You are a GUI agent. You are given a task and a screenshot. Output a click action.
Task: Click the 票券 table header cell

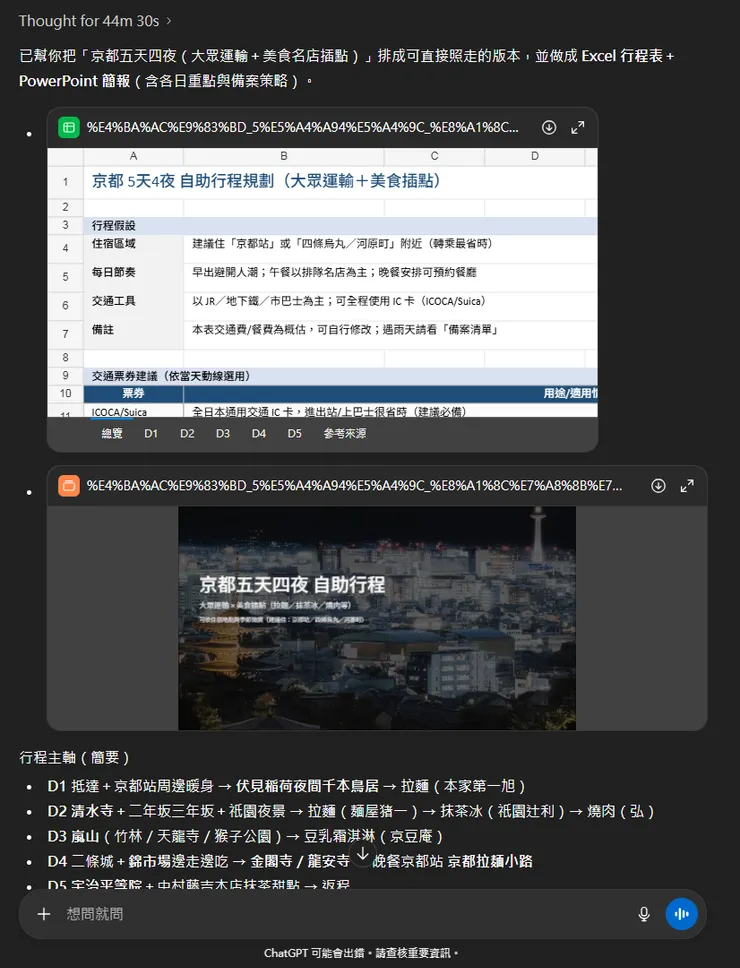[x=133, y=393]
